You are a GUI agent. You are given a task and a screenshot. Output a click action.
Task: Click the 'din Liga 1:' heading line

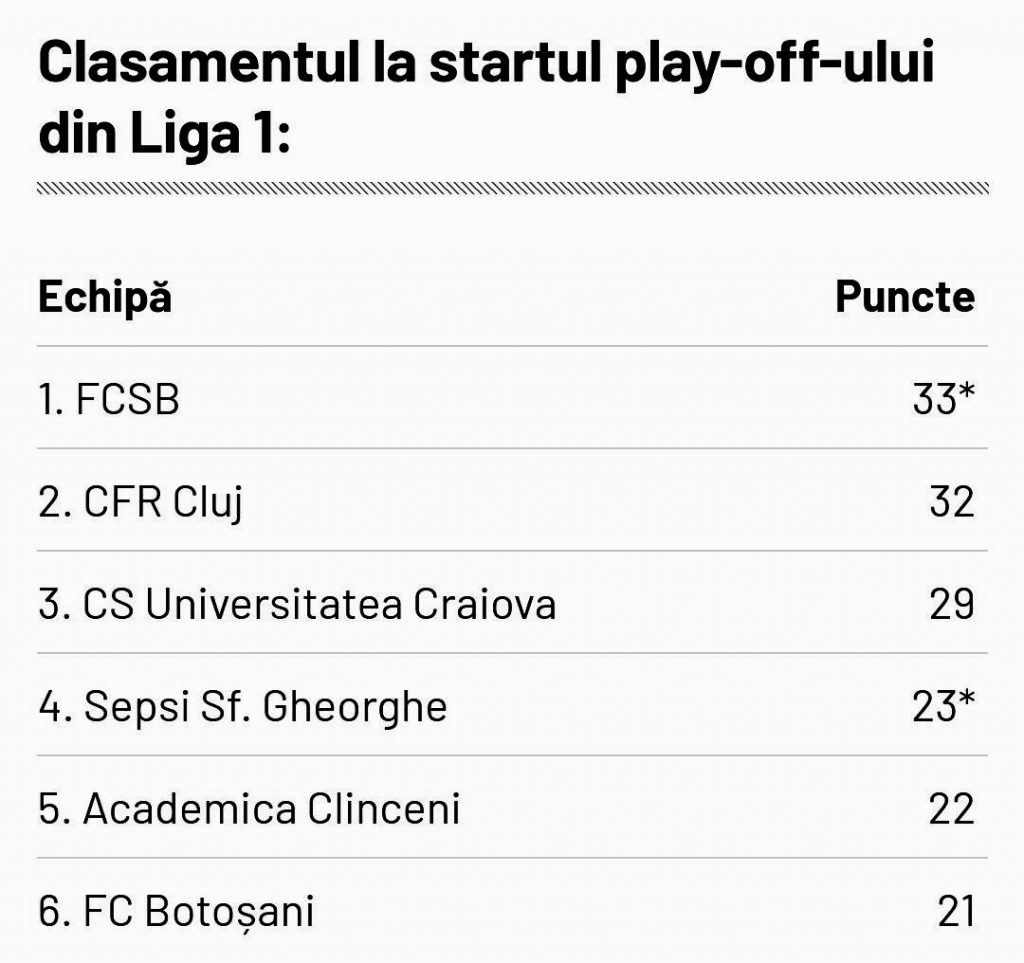point(164,135)
